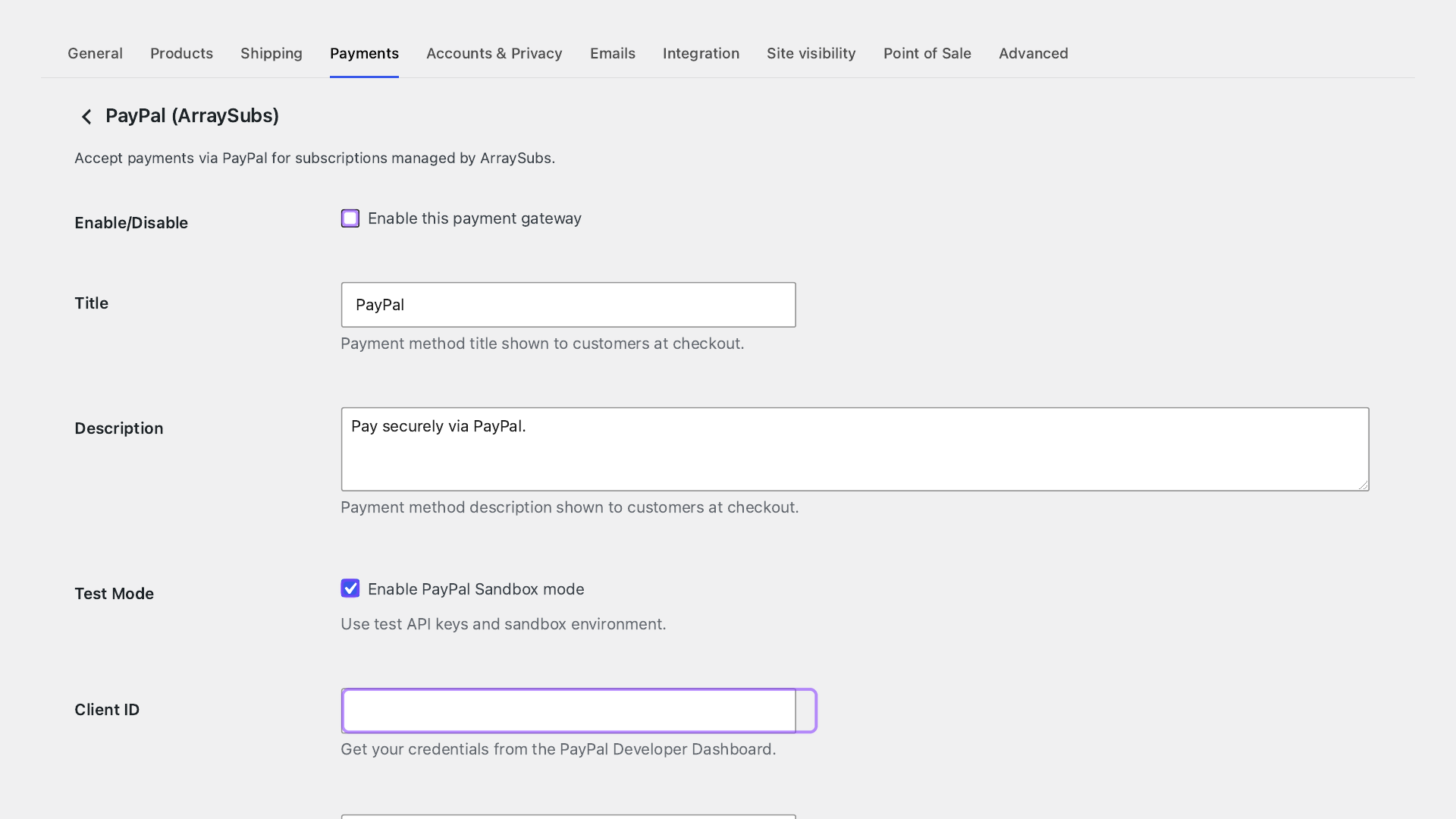1456x819 pixels.
Task: Open the General settings tab
Action: [95, 53]
